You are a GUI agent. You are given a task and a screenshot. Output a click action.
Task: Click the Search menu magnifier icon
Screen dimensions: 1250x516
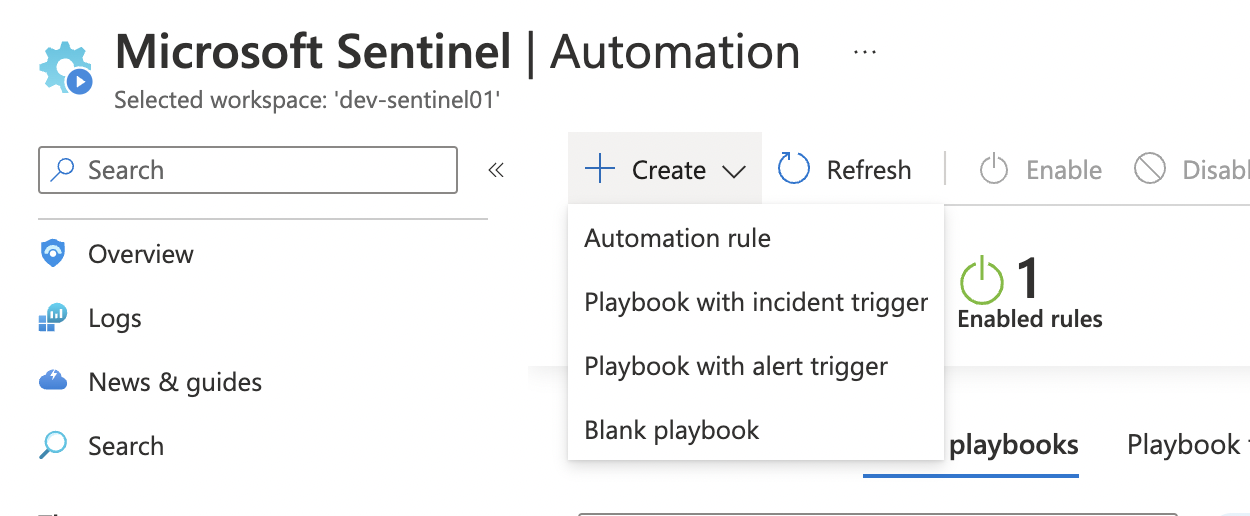coord(53,445)
